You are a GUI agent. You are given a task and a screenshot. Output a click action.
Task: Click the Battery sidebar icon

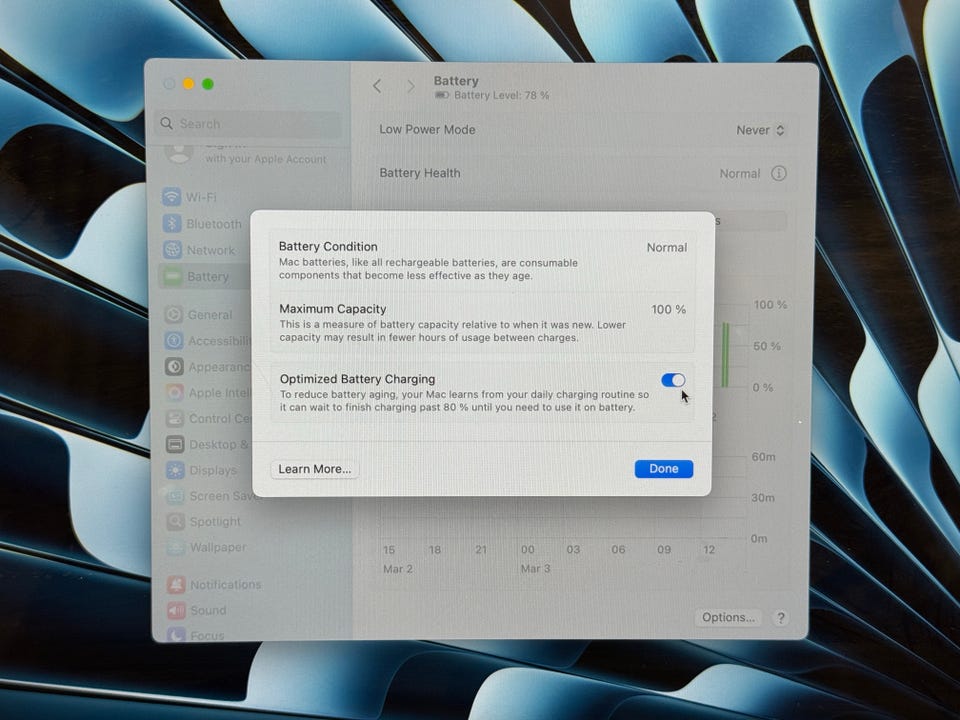173,277
